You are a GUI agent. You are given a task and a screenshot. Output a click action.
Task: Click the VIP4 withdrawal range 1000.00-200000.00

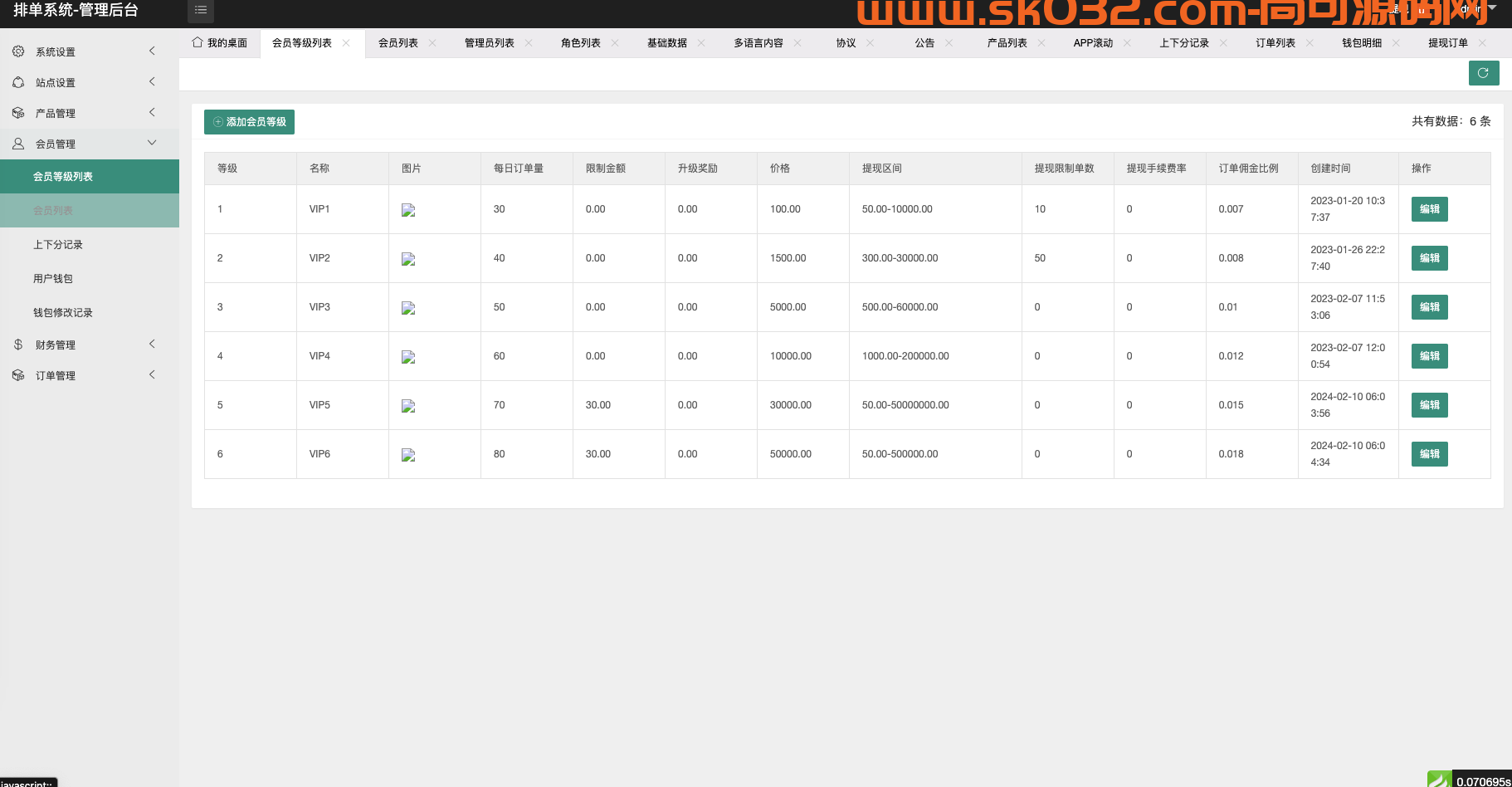905,356
